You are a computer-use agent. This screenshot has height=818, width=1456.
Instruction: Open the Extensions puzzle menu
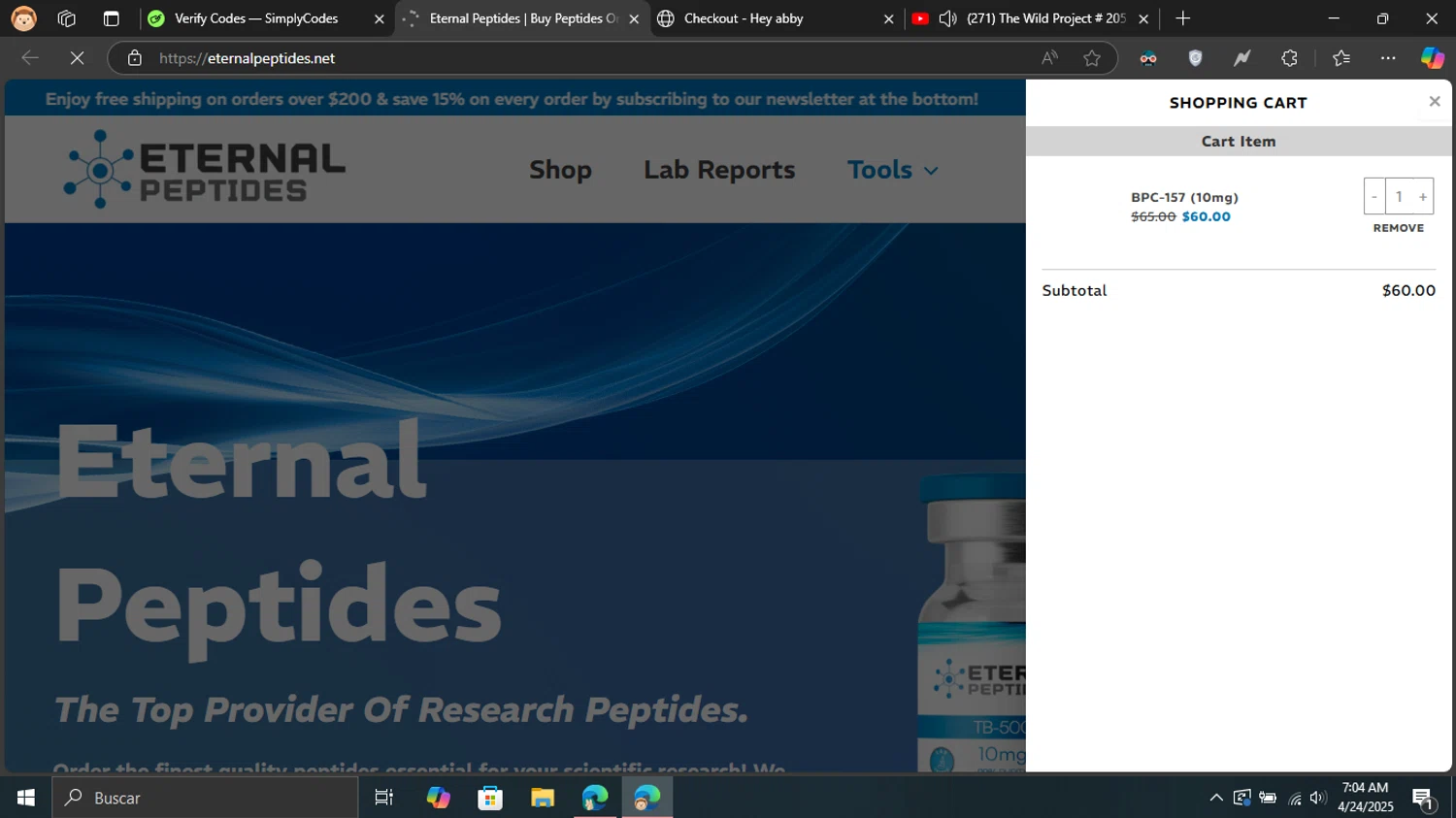click(1289, 58)
